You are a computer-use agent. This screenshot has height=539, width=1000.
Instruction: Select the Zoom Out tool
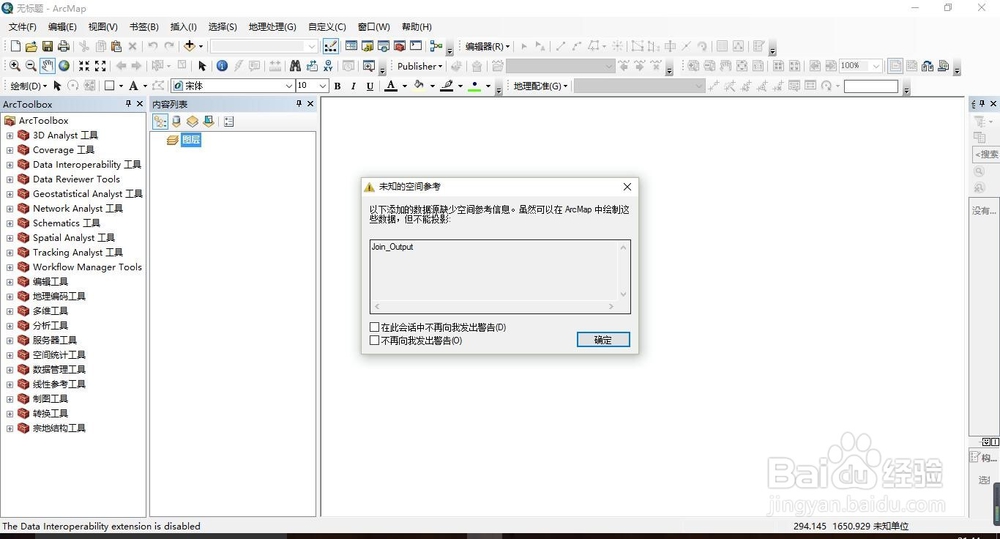[31, 66]
